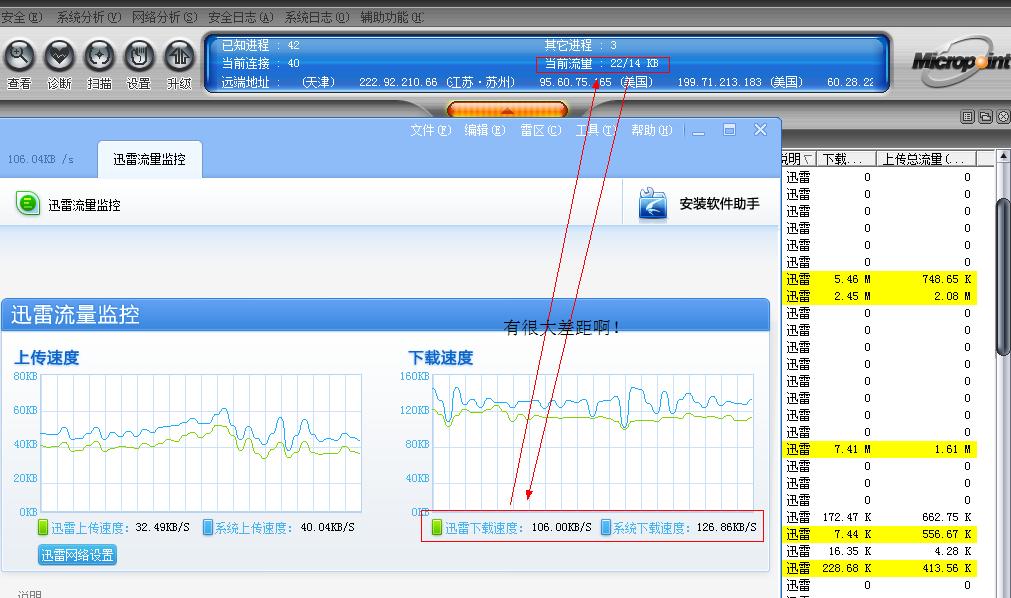Viewport: 1011px width, 598px height.
Task: Sort by the 上传总流量 column header
Action: (x=926, y=159)
